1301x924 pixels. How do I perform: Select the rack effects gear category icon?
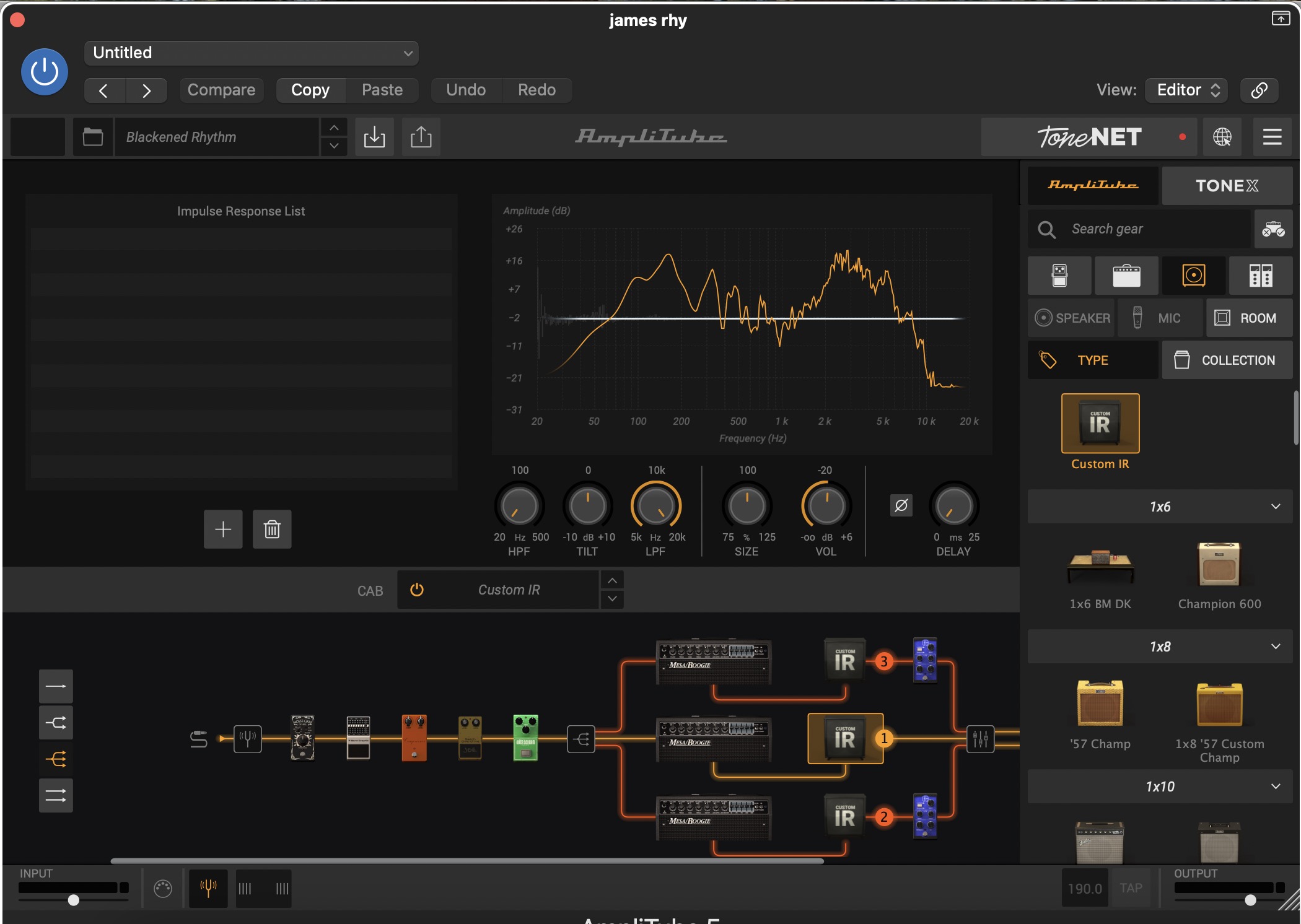(x=1261, y=276)
